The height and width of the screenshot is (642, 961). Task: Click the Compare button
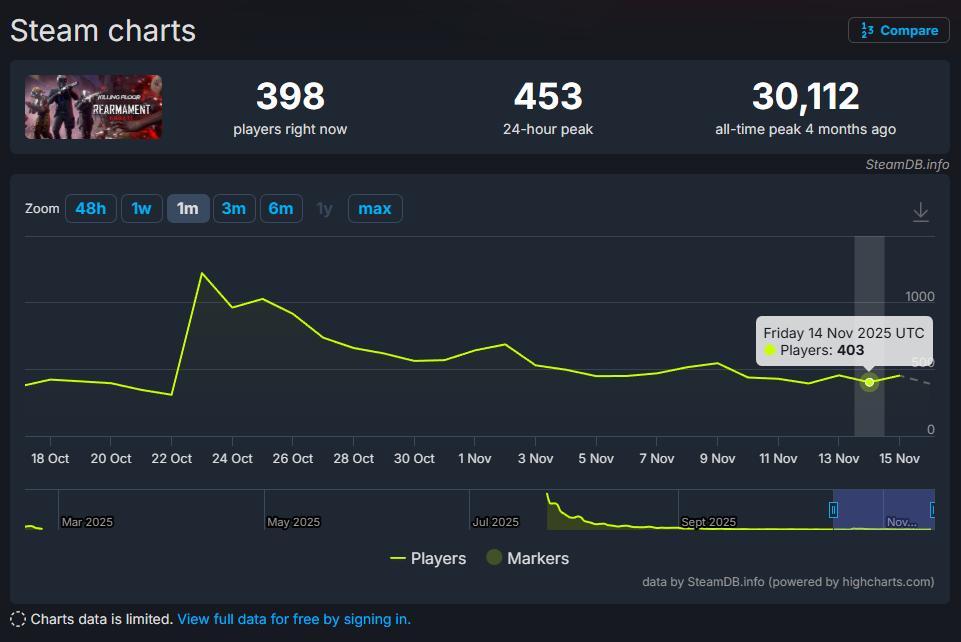pos(898,30)
